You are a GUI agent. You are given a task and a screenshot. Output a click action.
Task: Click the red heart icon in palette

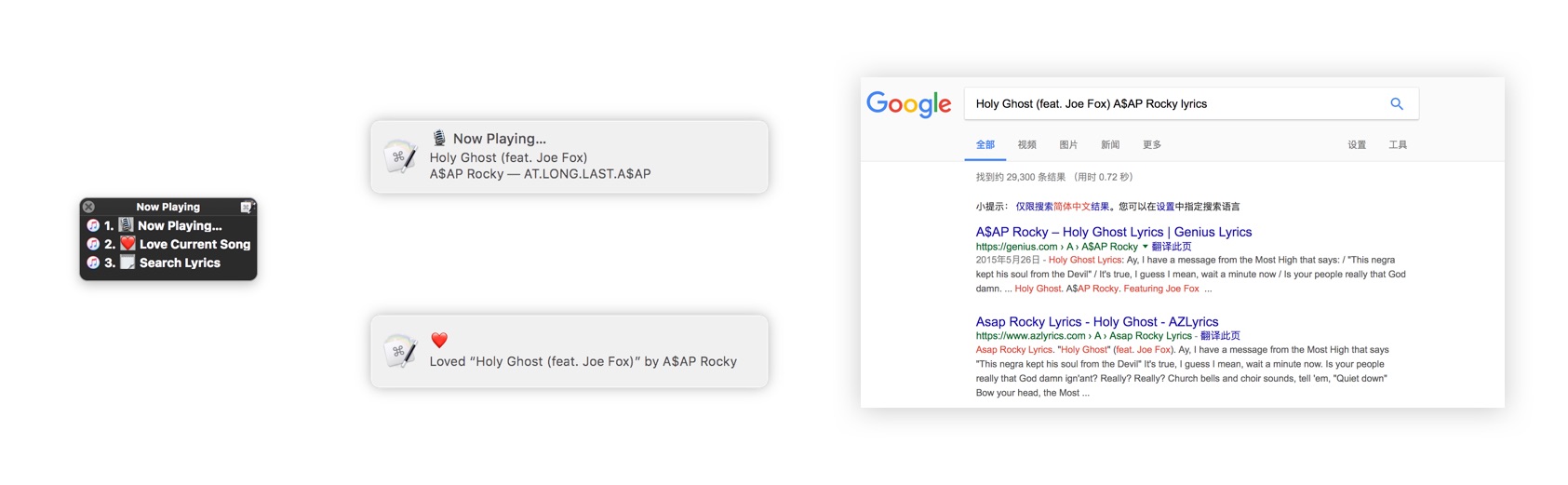pyautogui.click(x=127, y=244)
